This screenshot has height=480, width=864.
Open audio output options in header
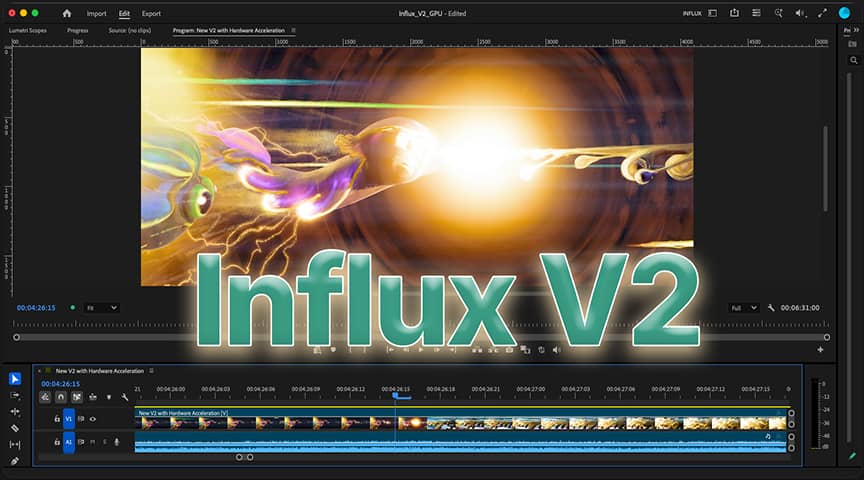(800, 13)
